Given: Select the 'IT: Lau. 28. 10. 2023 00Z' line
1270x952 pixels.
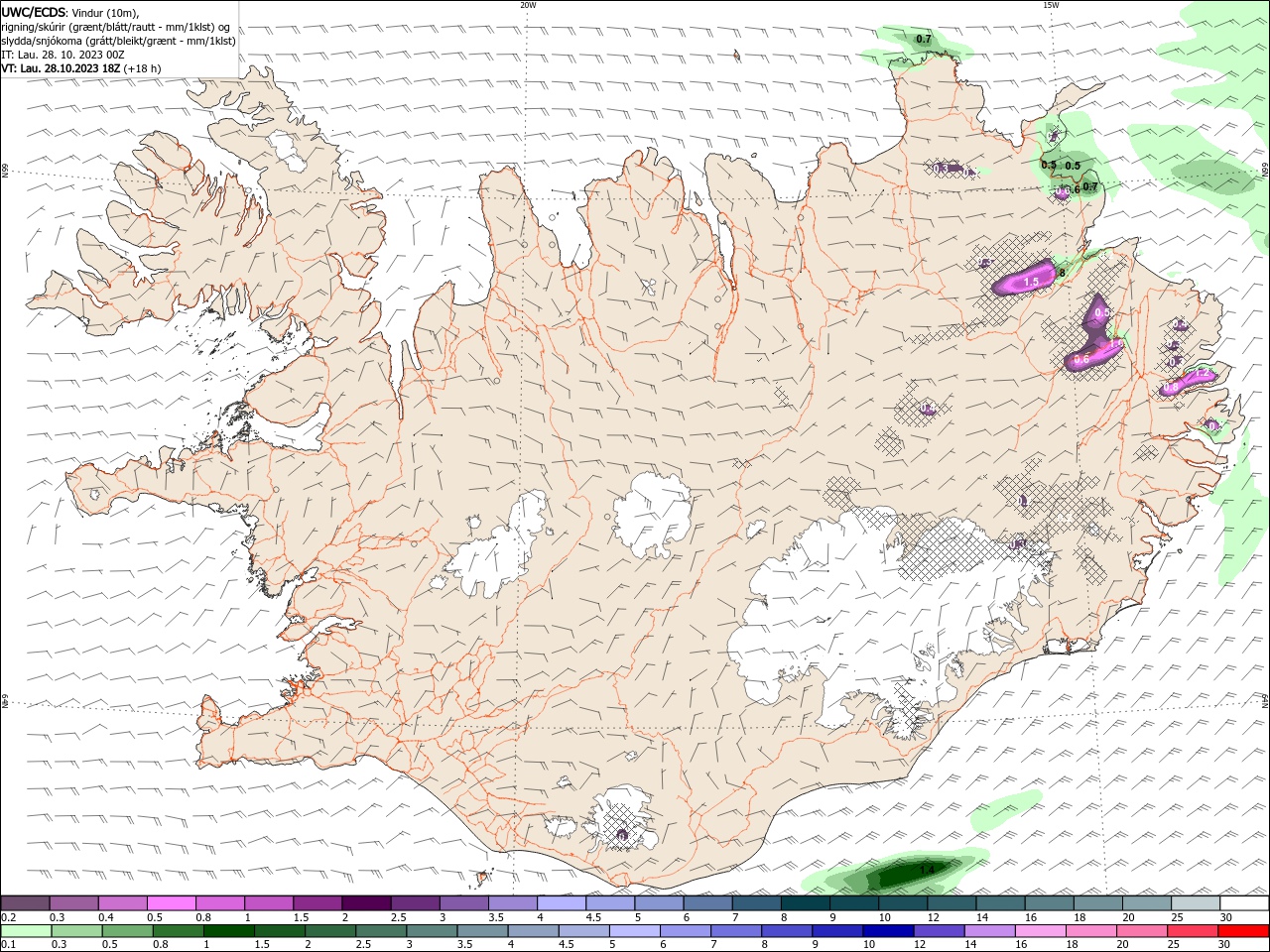Looking at the screenshot, I should coord(63,55).
